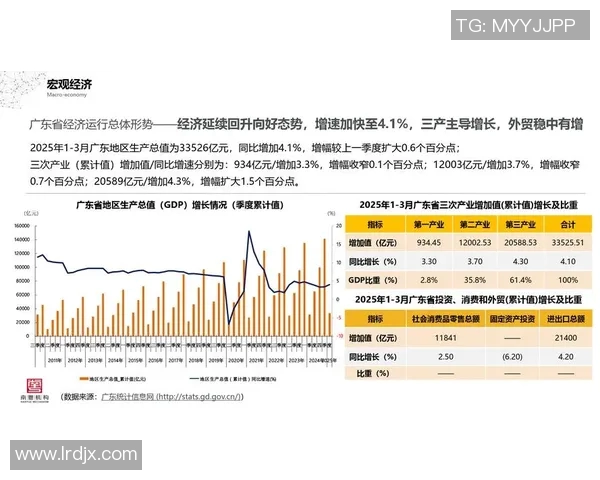Click the 进出口总额 column header
The width and height of the screenshot is (600, 480).
tap(566, 319)
